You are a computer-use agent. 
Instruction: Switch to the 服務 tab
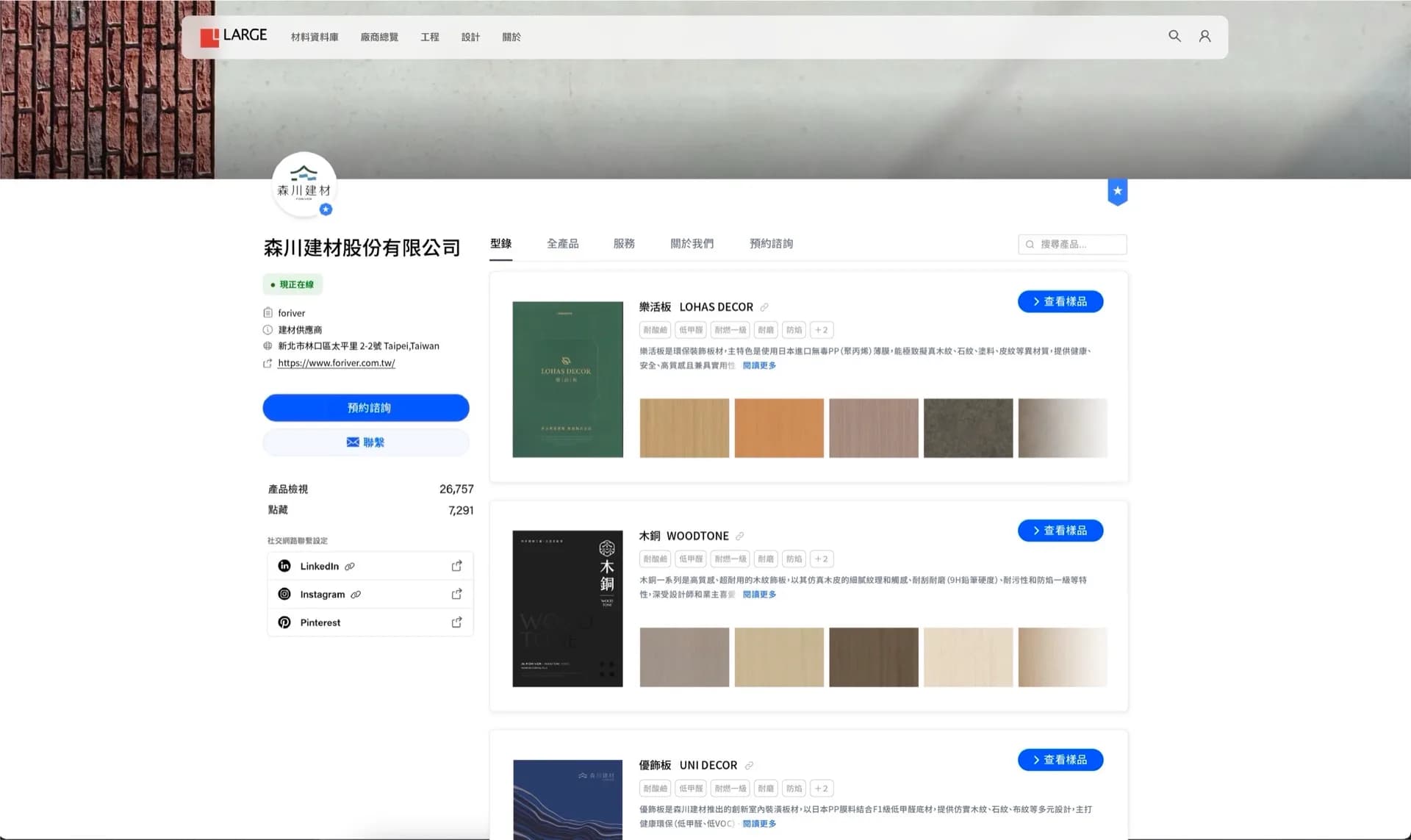(624, 243)
